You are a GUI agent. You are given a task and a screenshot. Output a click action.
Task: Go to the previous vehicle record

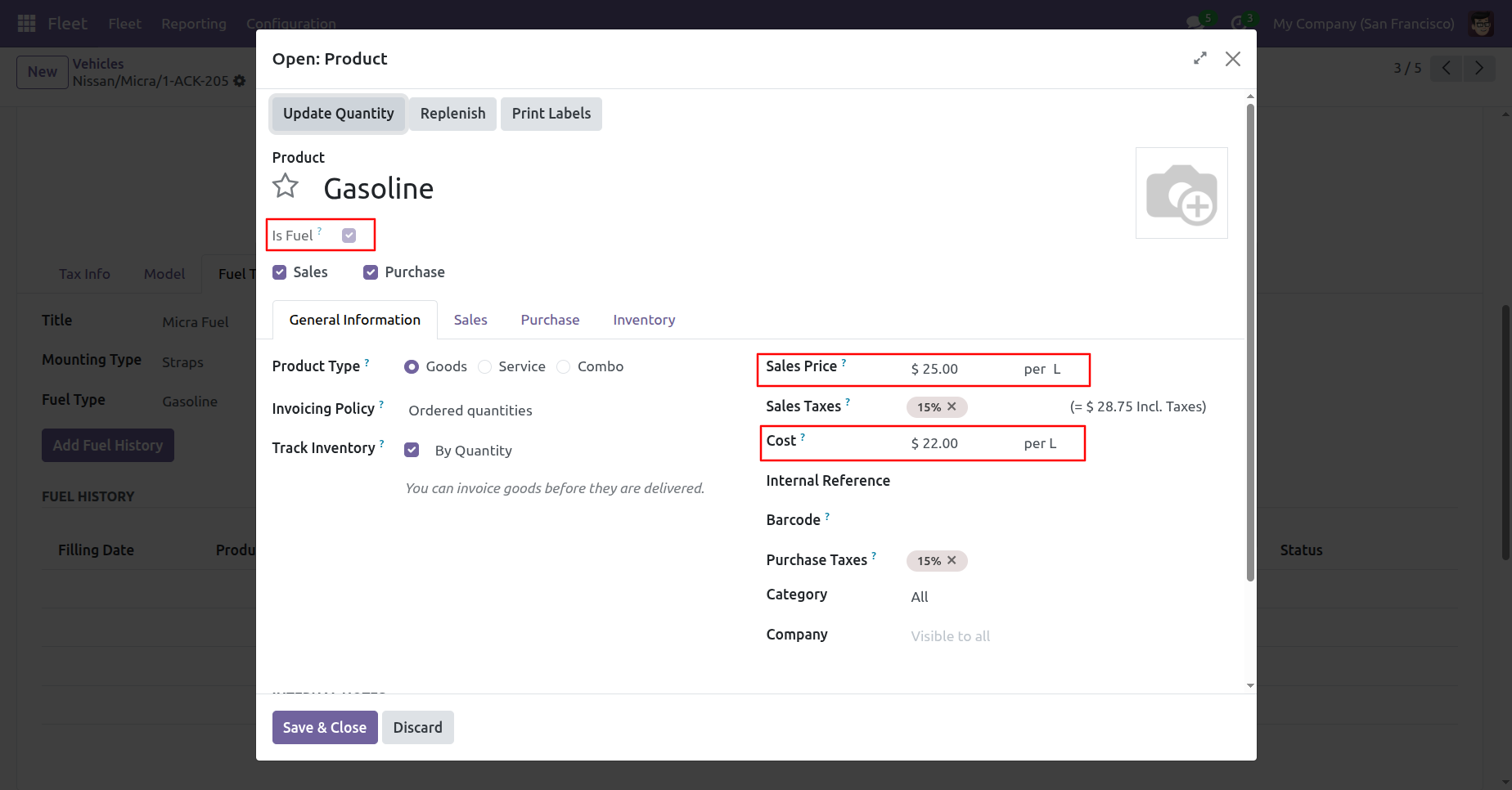tap(1447, 68)
